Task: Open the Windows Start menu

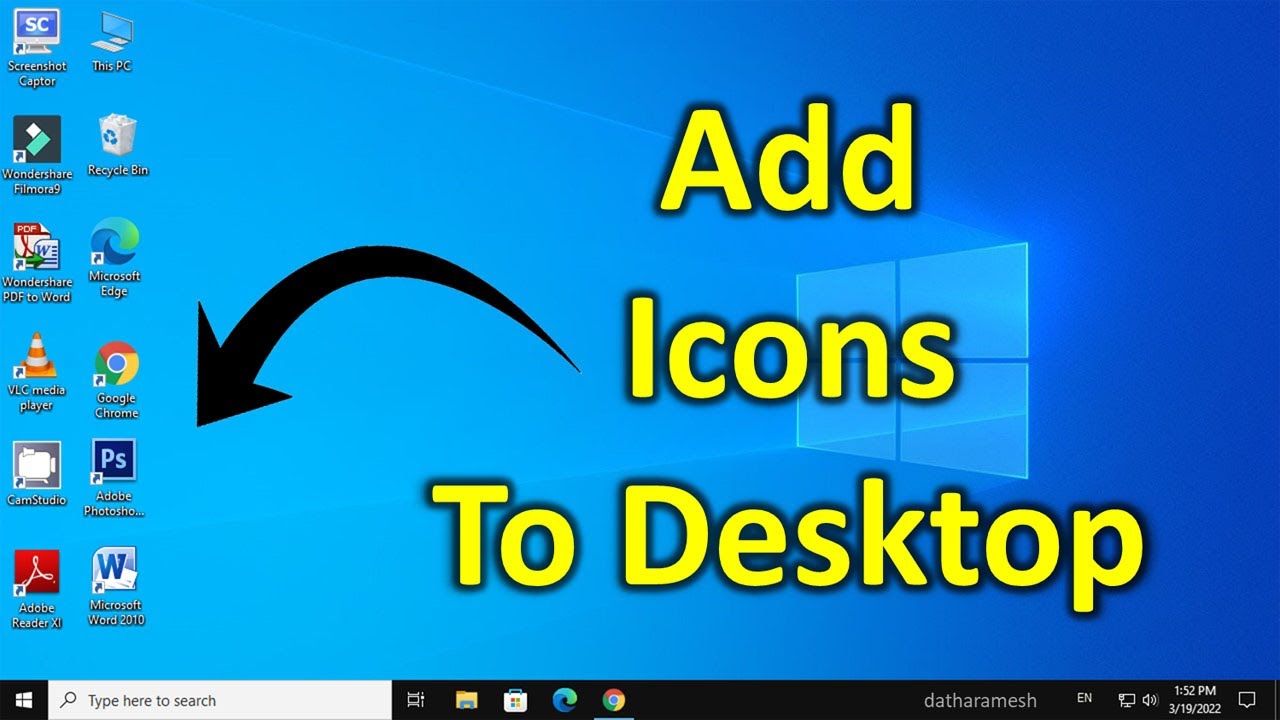Action: pos(24,700)
